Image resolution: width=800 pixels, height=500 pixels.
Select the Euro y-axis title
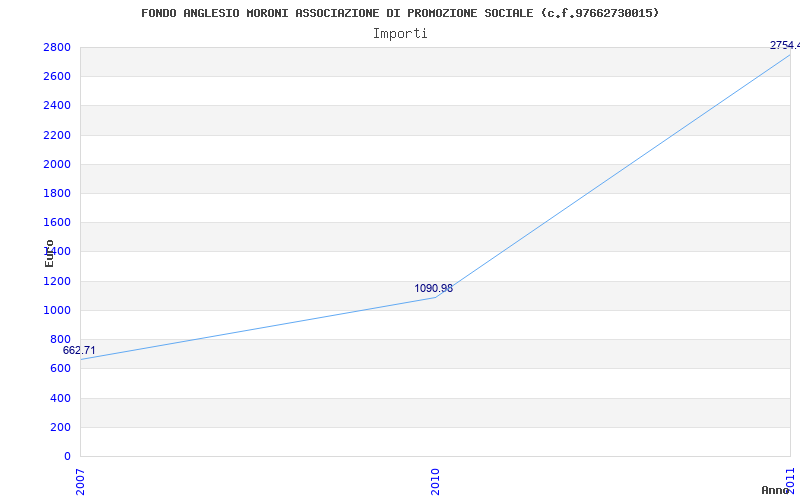pos(49,254)
